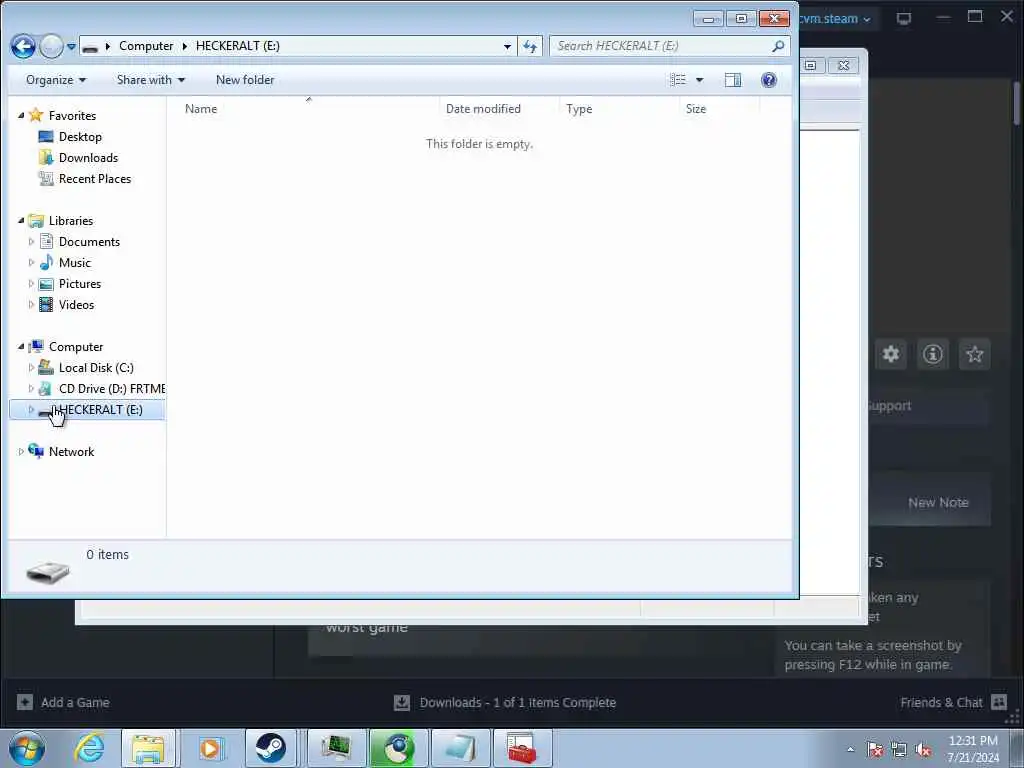Collapse the Computer group

21,346
